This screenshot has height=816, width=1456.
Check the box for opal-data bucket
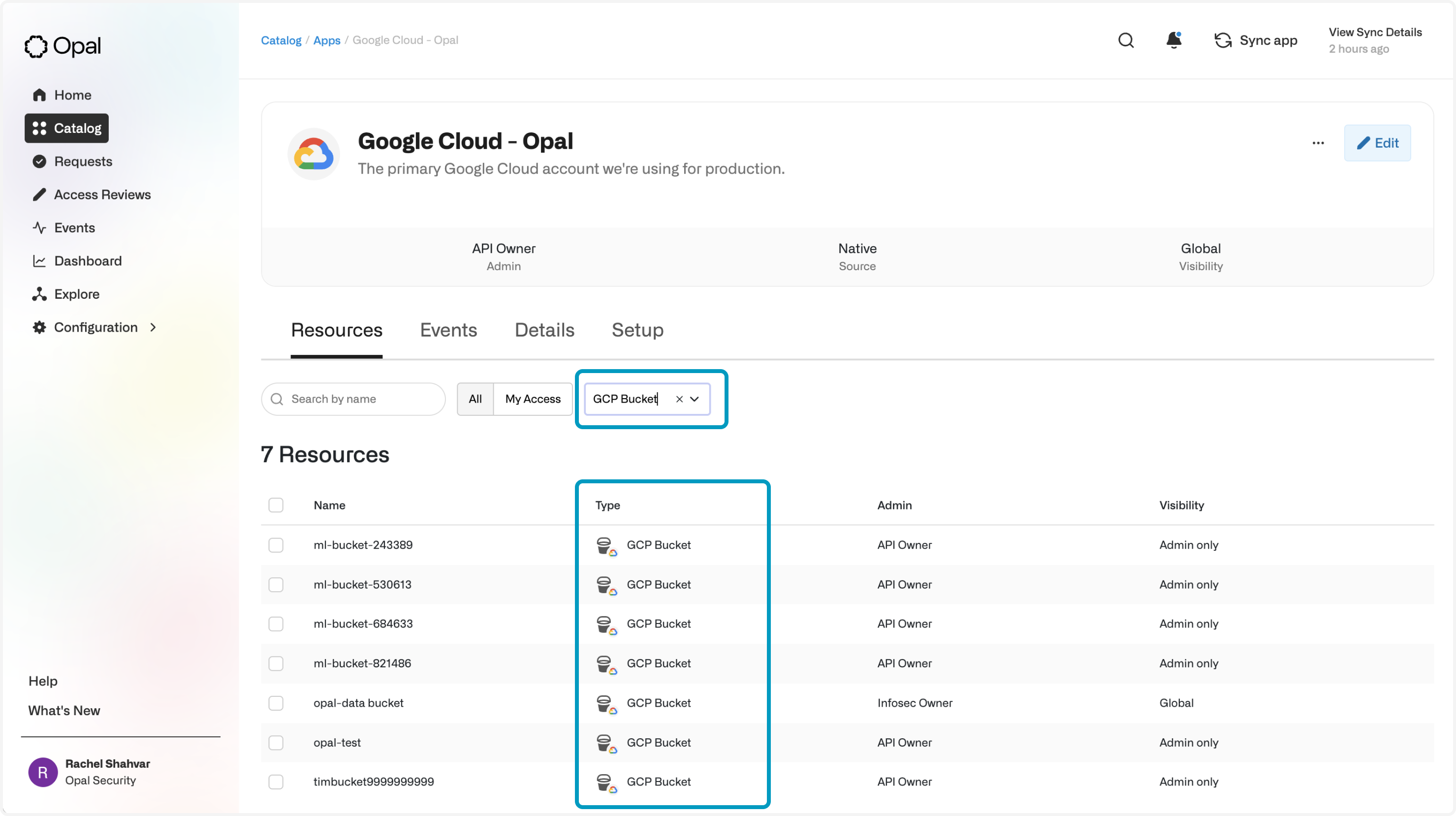(x=276, y=703)
